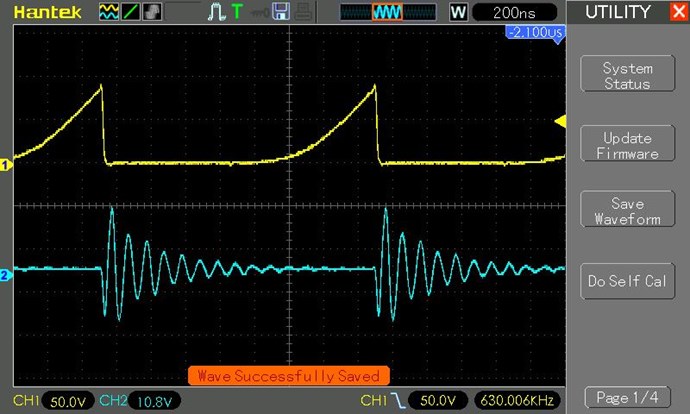Click the 630.006KHz frequency readout

[x=517, y=400]
